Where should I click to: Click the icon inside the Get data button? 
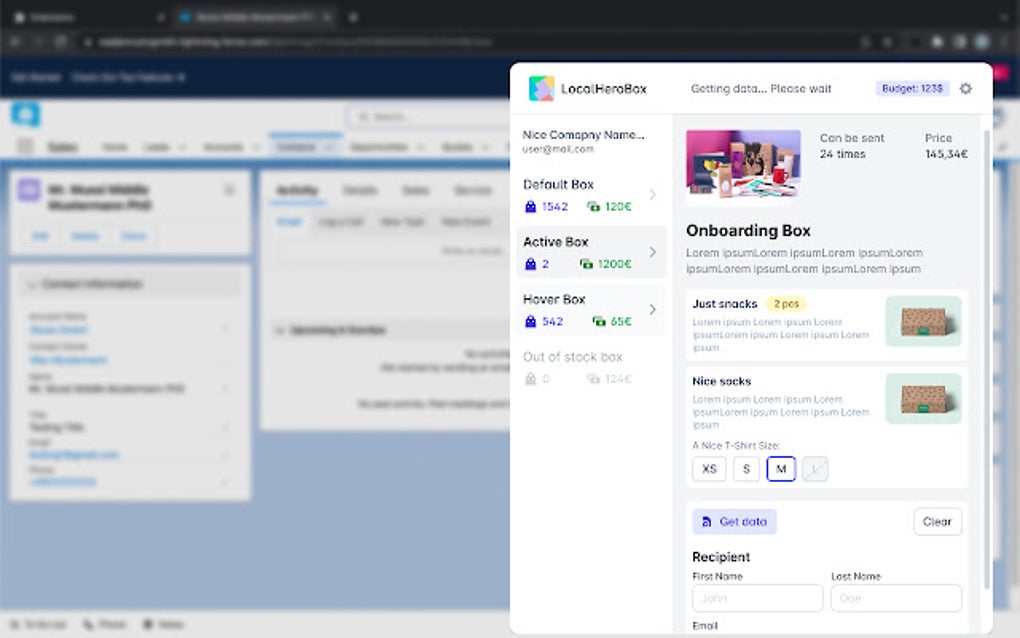click(x=707, y=521)
